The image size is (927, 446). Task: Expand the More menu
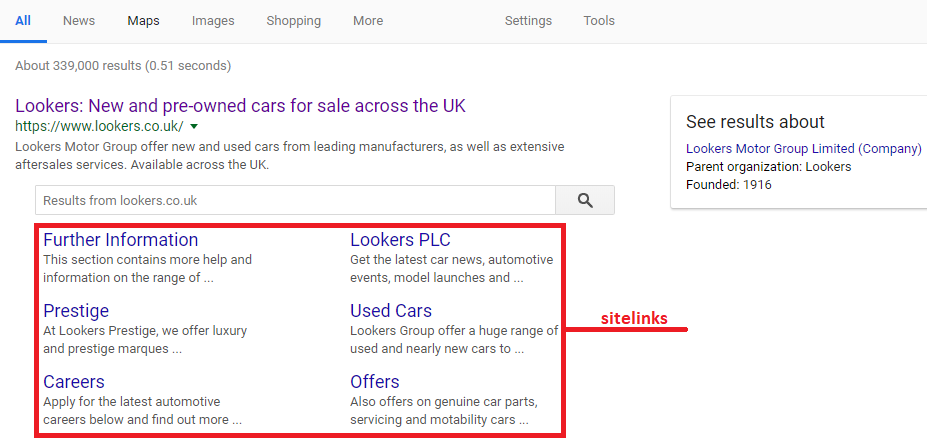click(x=368, y=21)
